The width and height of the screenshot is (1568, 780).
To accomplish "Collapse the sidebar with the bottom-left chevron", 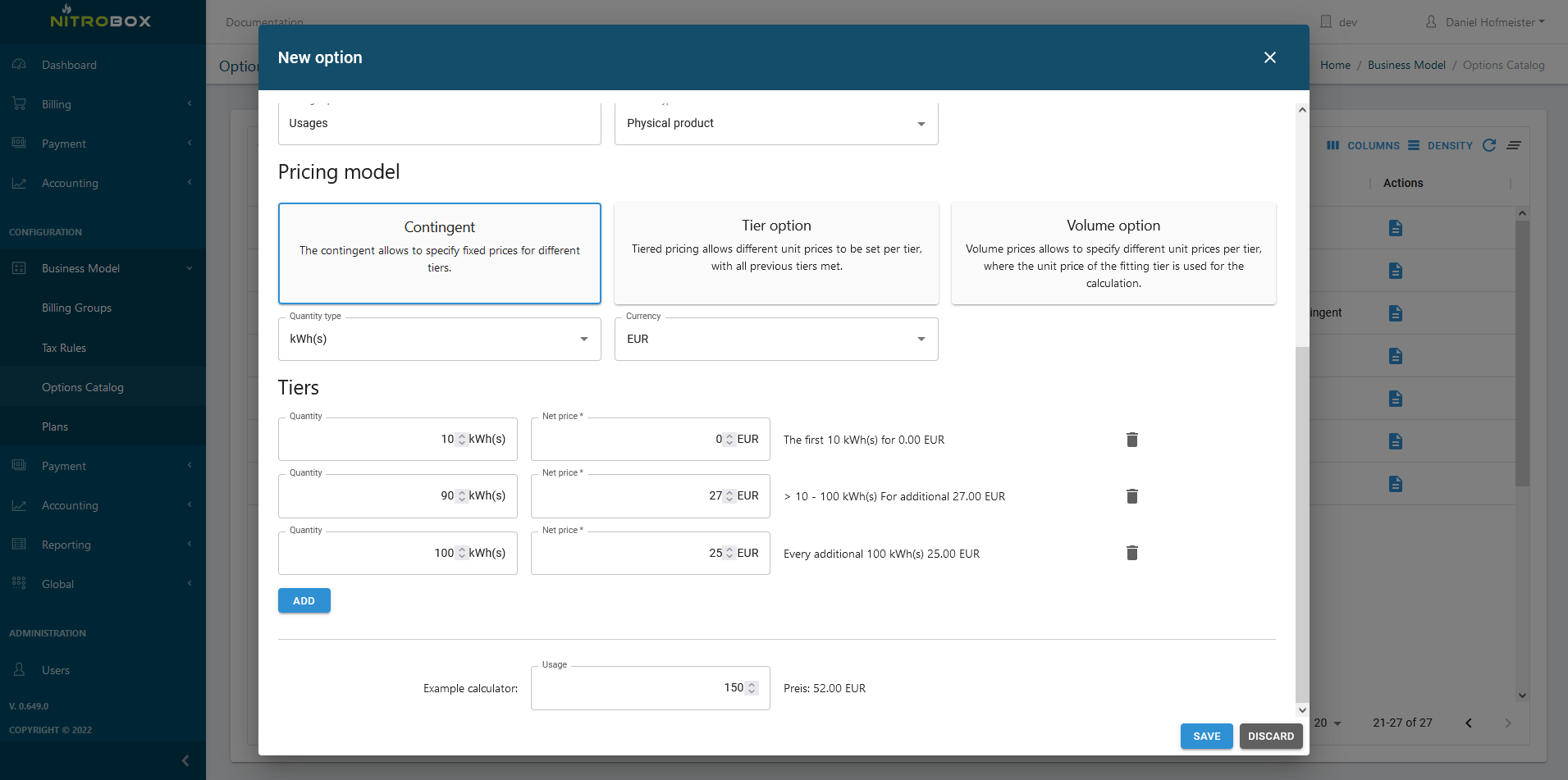I will point(185,760).
